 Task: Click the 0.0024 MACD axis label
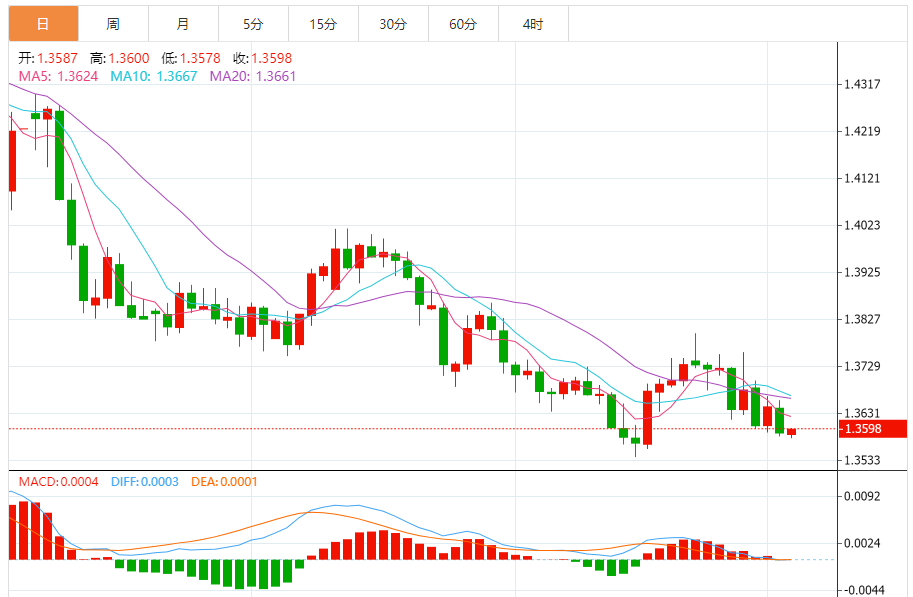[x=862, y=543]
